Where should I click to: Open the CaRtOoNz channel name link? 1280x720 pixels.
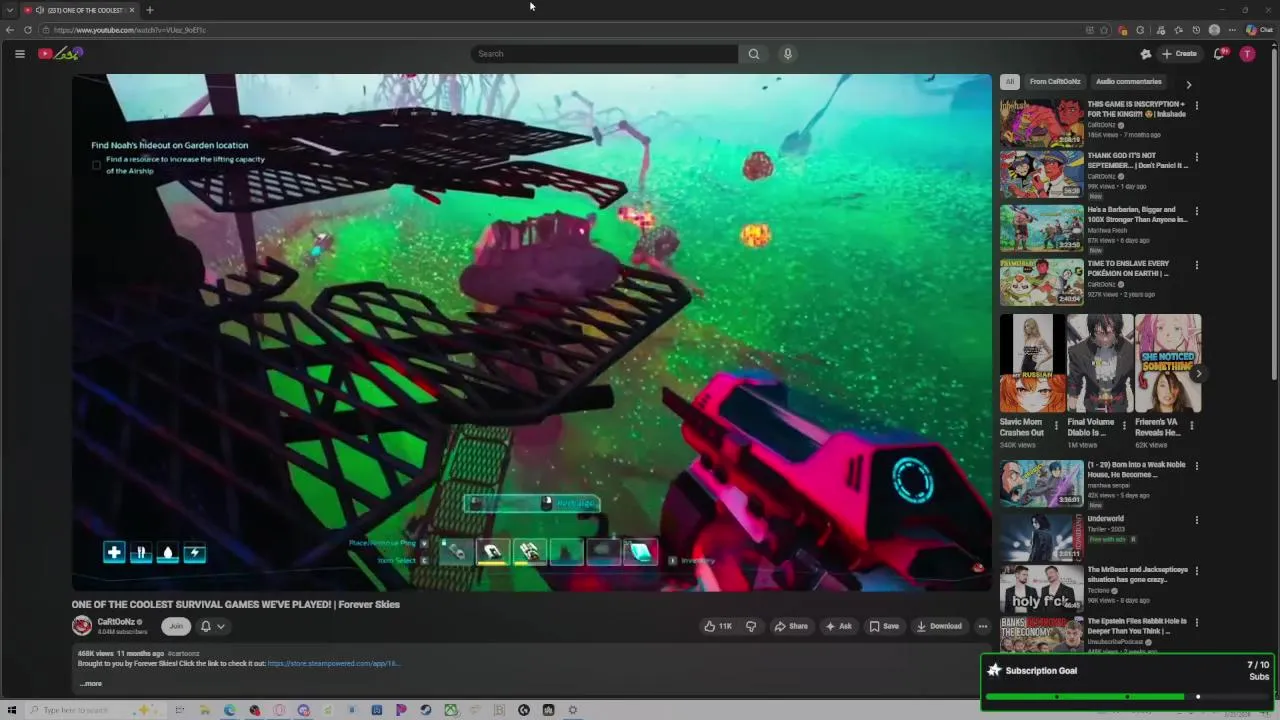pyautogui.click(x=115, y=622)
